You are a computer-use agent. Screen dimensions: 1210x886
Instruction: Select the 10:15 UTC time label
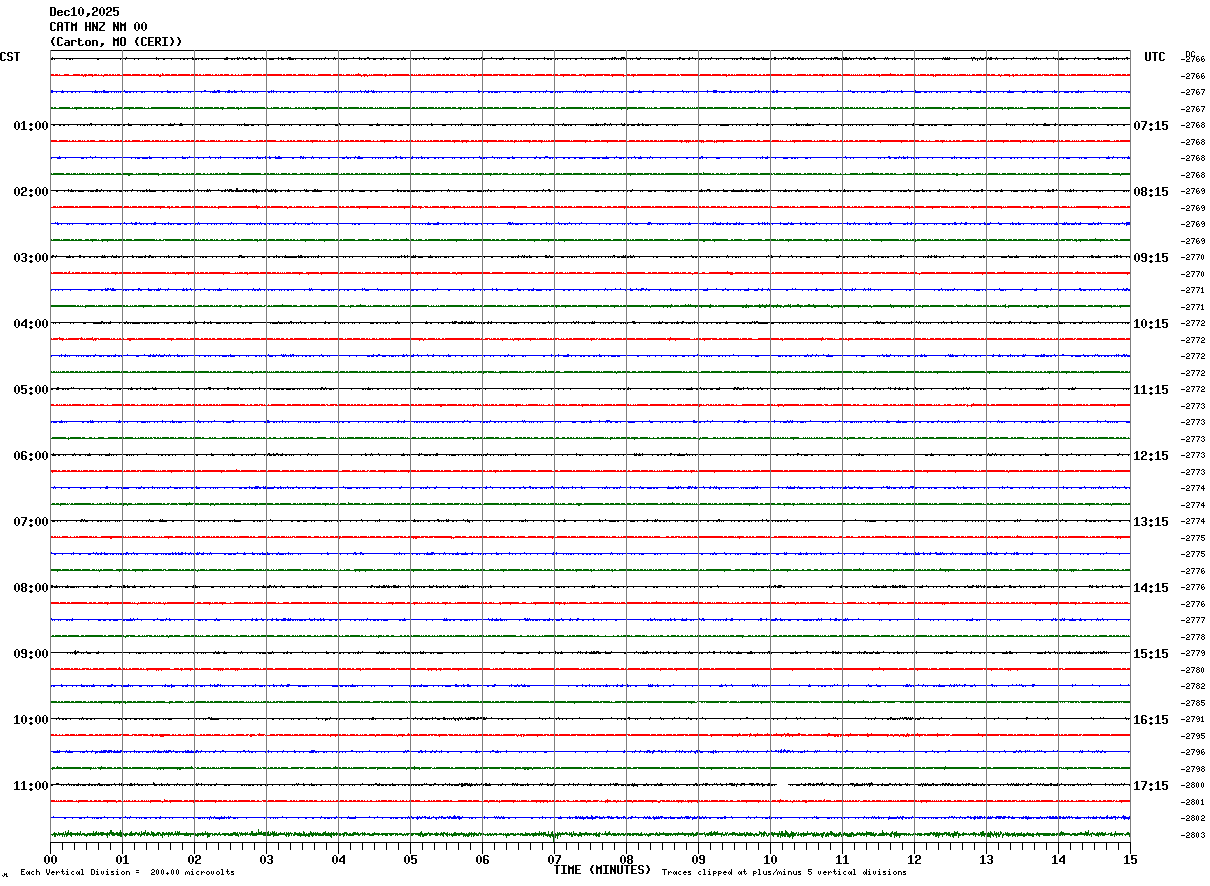click(x=1151, y=324)
